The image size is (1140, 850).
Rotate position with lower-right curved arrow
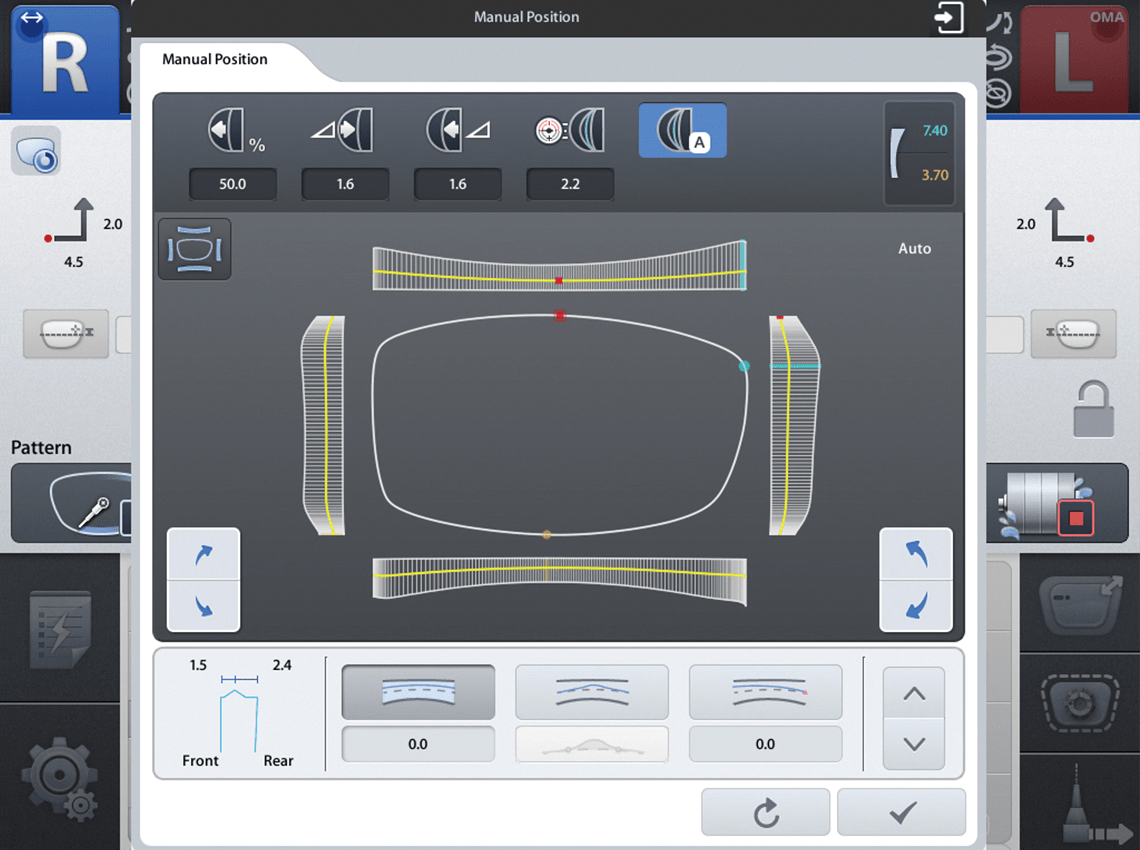click(x=916, y=606)
